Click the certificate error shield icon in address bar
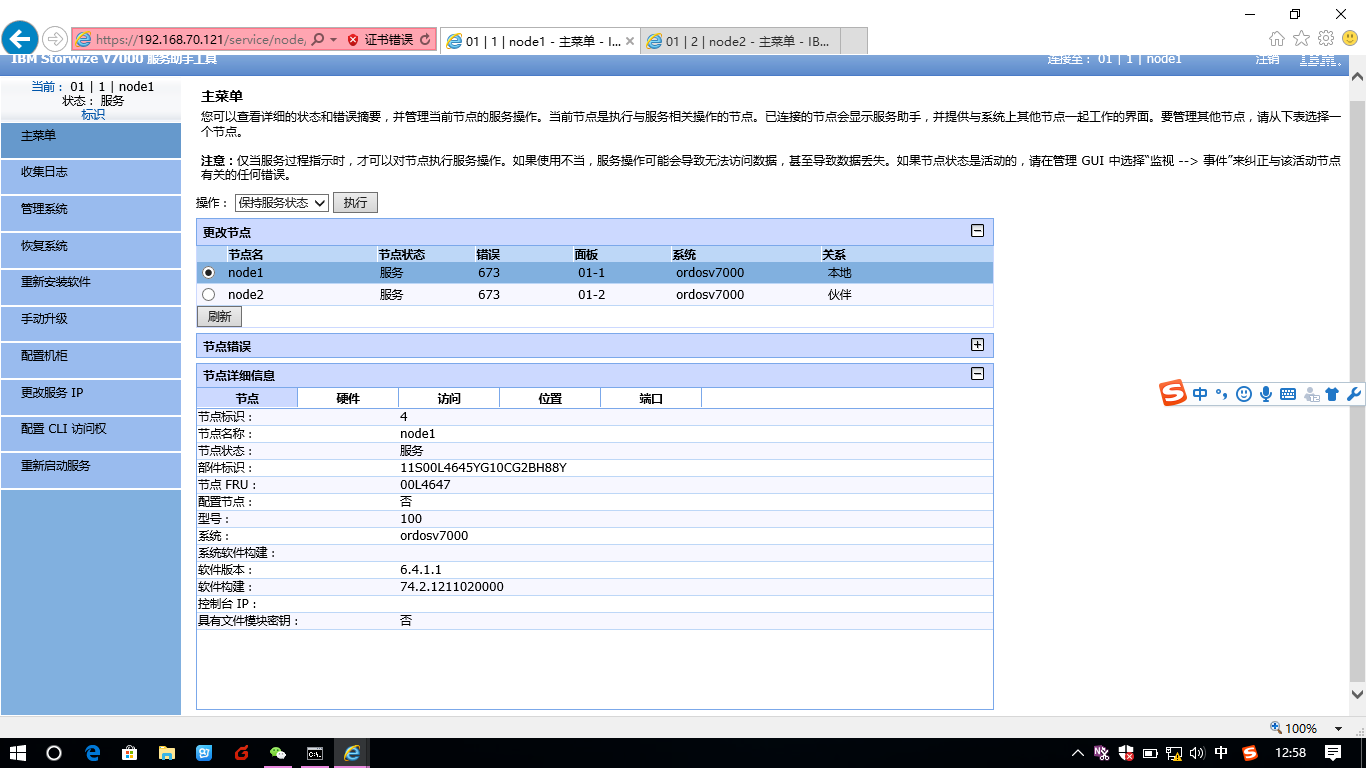This screenshot has width=1366, height=768. (352, 39)
